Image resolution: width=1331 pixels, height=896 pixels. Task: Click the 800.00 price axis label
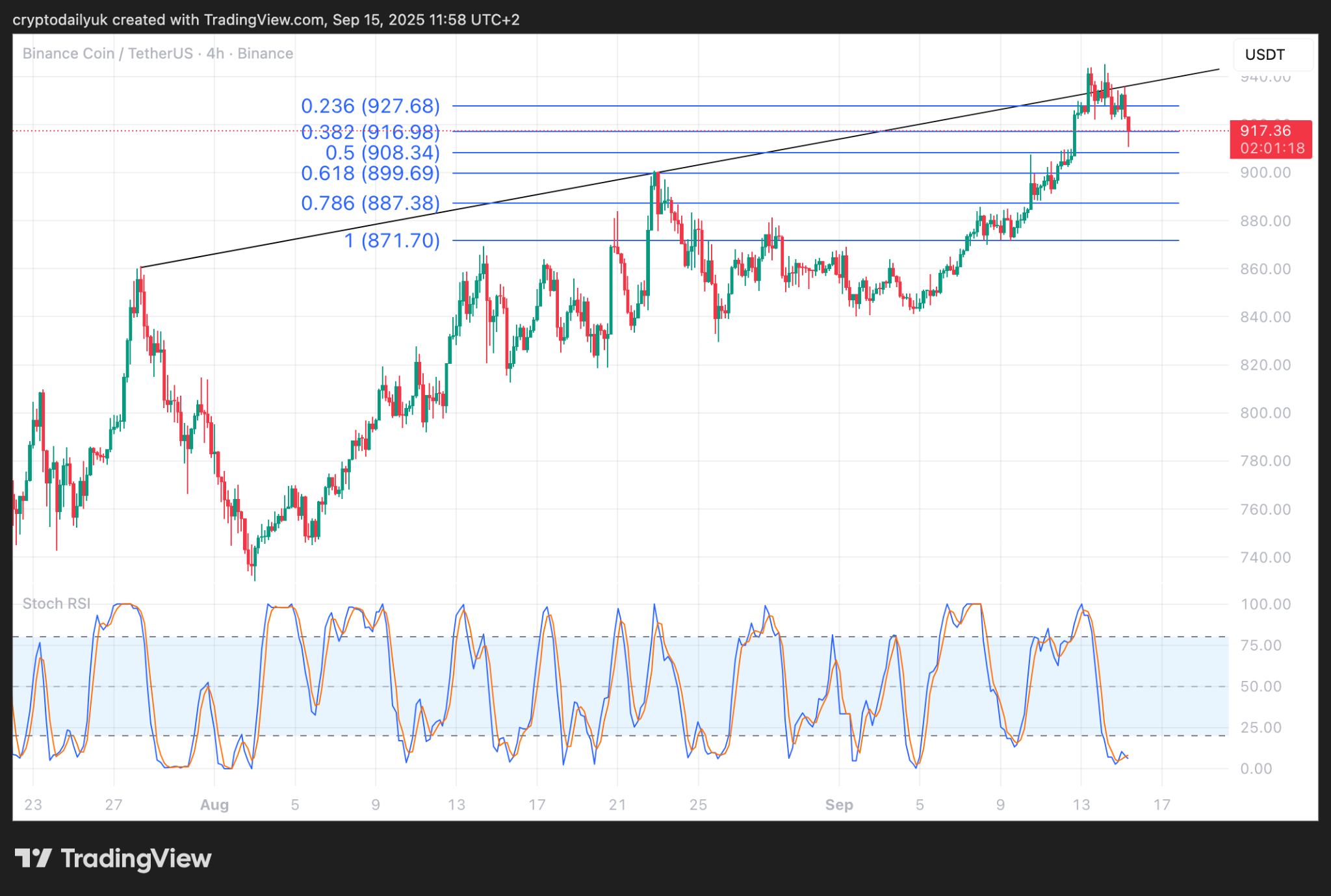pos(1265,413)
